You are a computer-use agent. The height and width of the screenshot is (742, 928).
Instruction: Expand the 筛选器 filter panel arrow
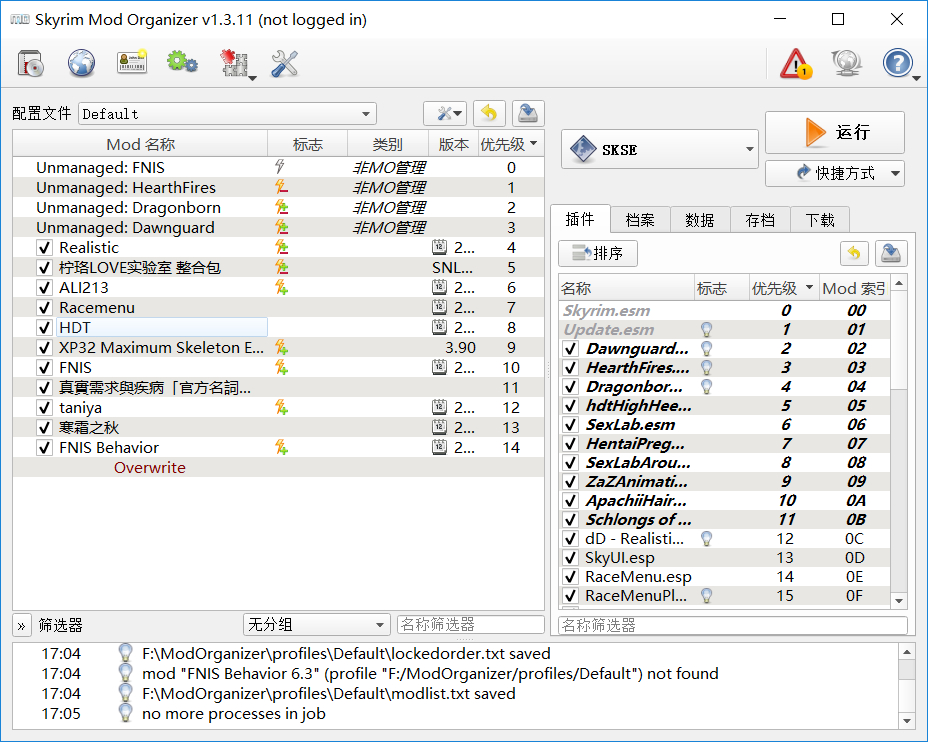[x=21, y=625]
